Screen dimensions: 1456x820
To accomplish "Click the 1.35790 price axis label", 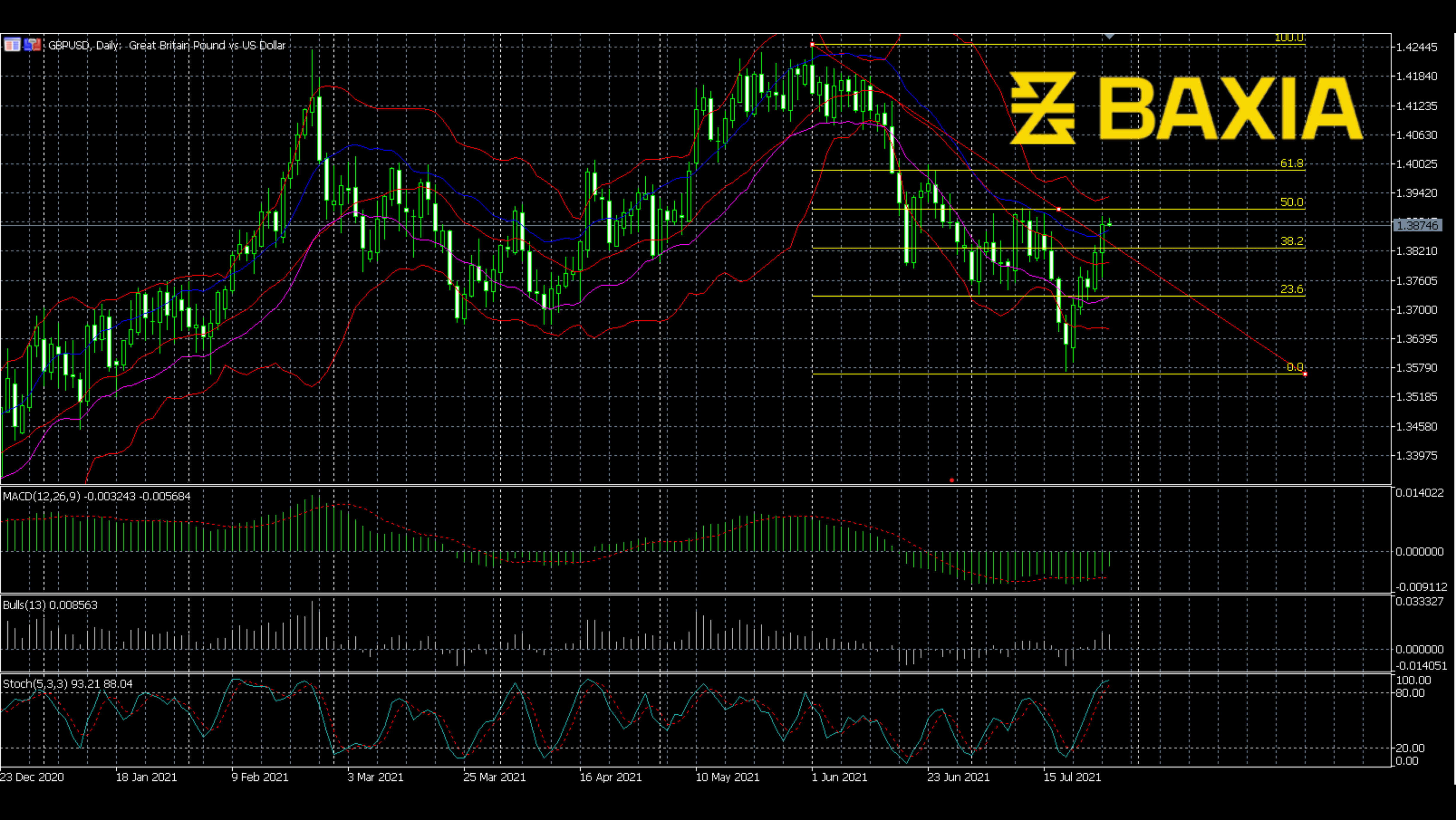I will point(1416,368).
